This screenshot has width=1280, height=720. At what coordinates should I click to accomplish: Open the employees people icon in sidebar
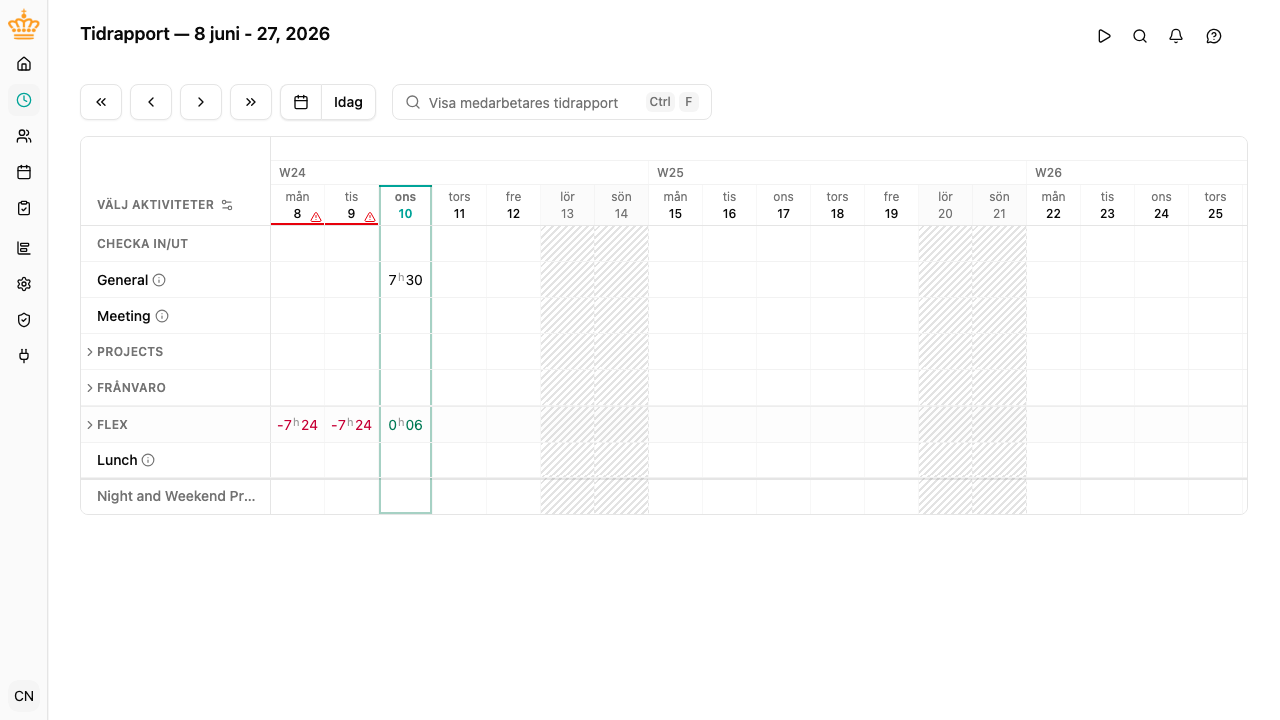[24, 136]
